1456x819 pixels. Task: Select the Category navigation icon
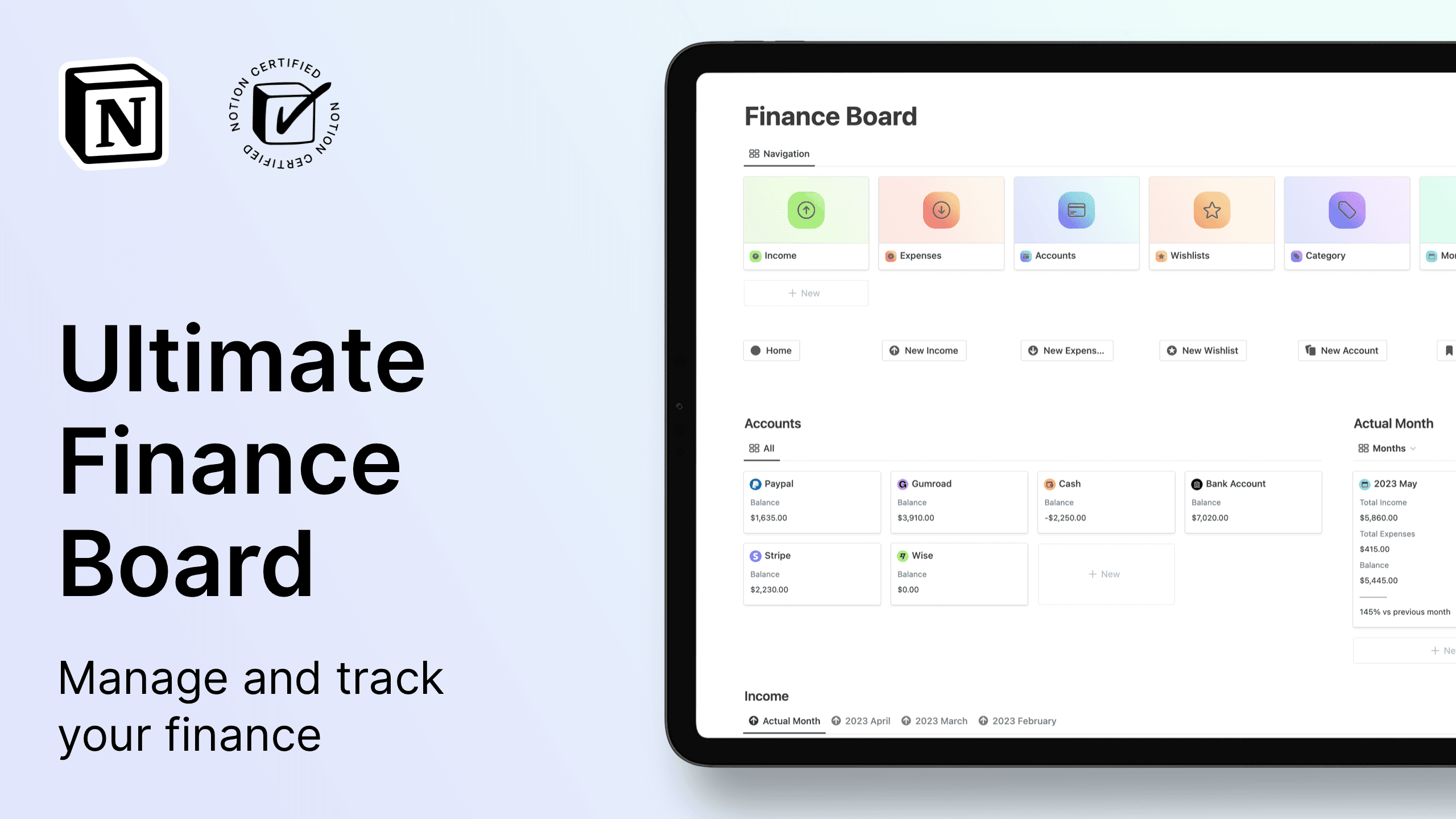[1347, 210]
